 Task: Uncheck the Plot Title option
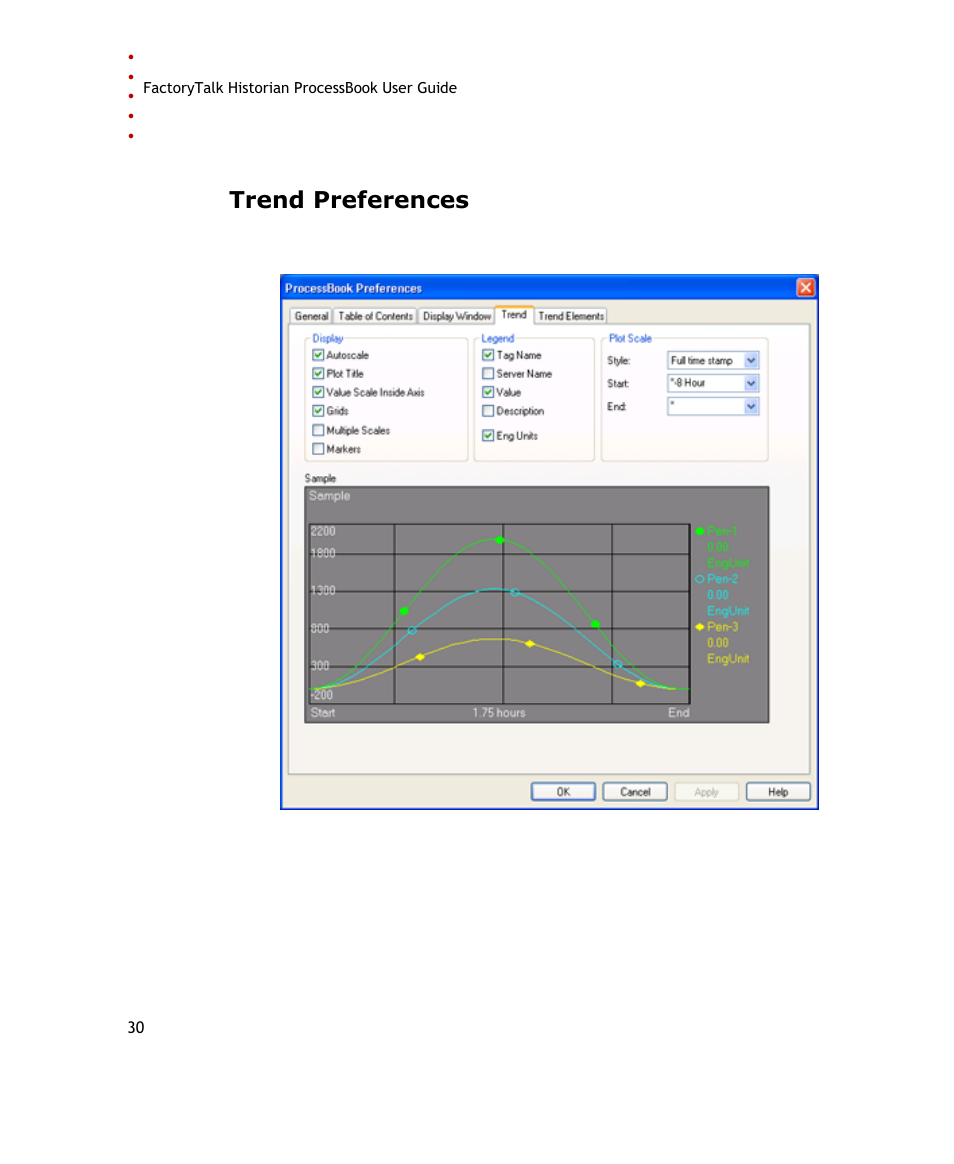[x=318, y=373]
